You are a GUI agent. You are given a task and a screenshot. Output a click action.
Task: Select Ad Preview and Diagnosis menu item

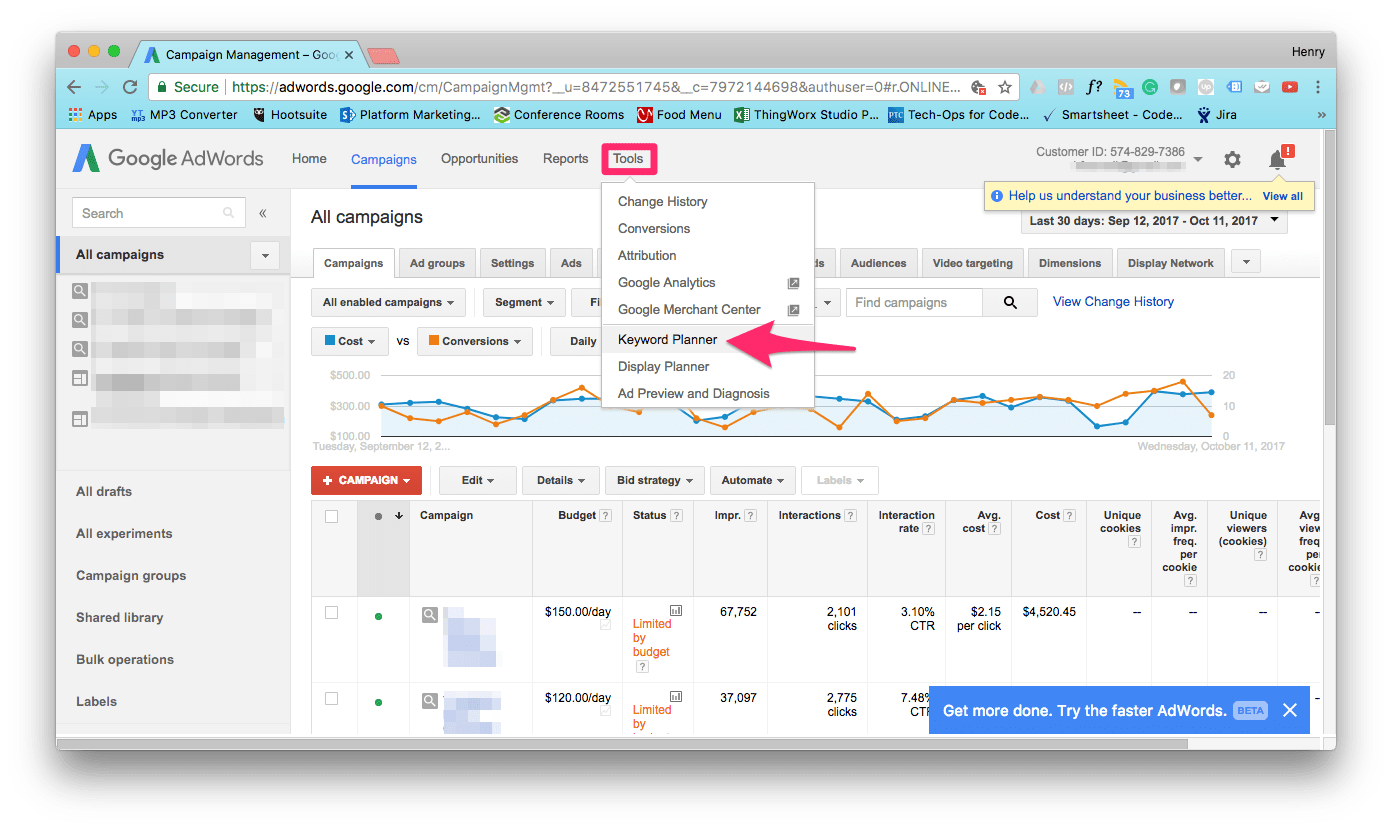pos(708,394)
